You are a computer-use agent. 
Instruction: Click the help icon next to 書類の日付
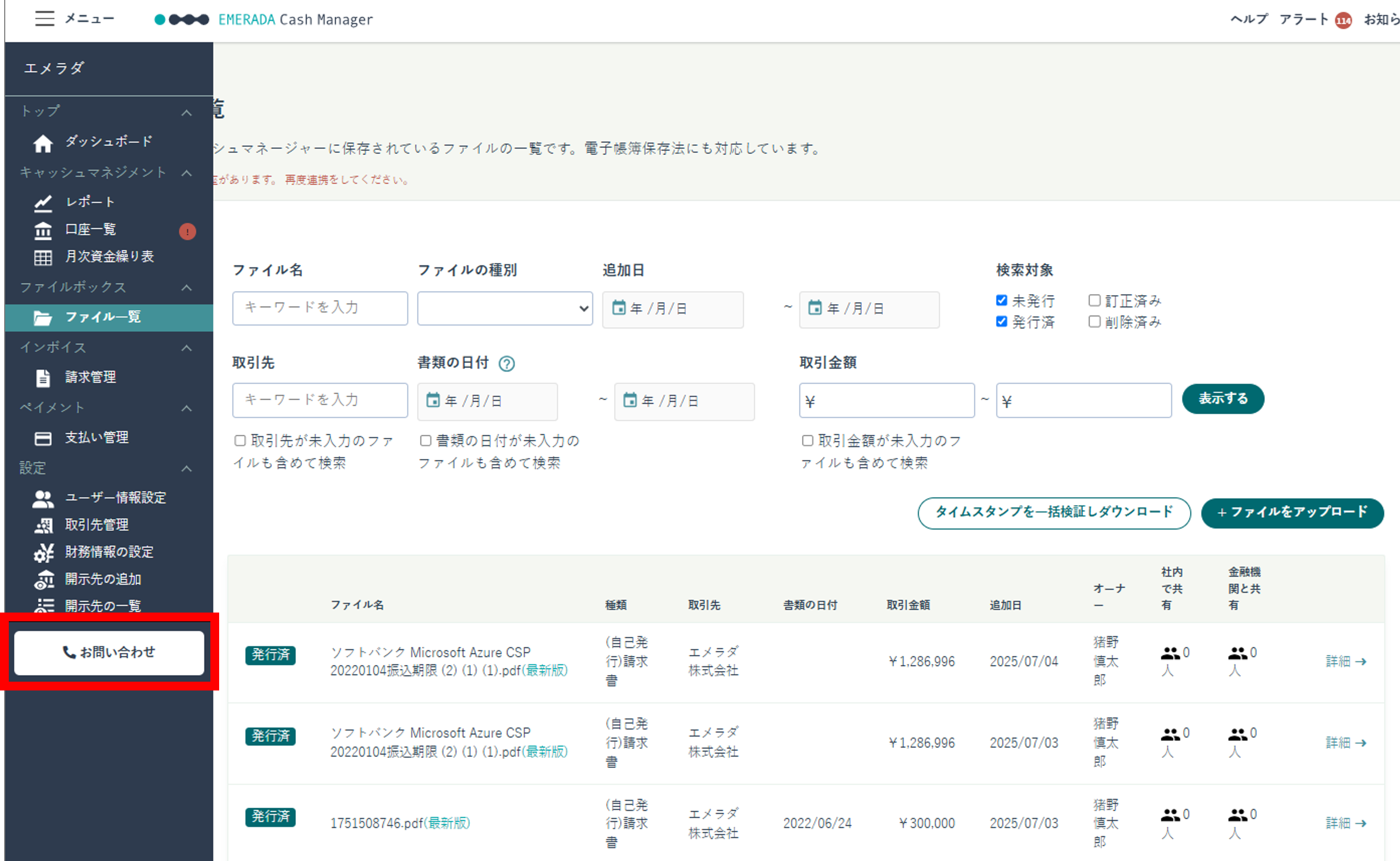coord(506,363)
